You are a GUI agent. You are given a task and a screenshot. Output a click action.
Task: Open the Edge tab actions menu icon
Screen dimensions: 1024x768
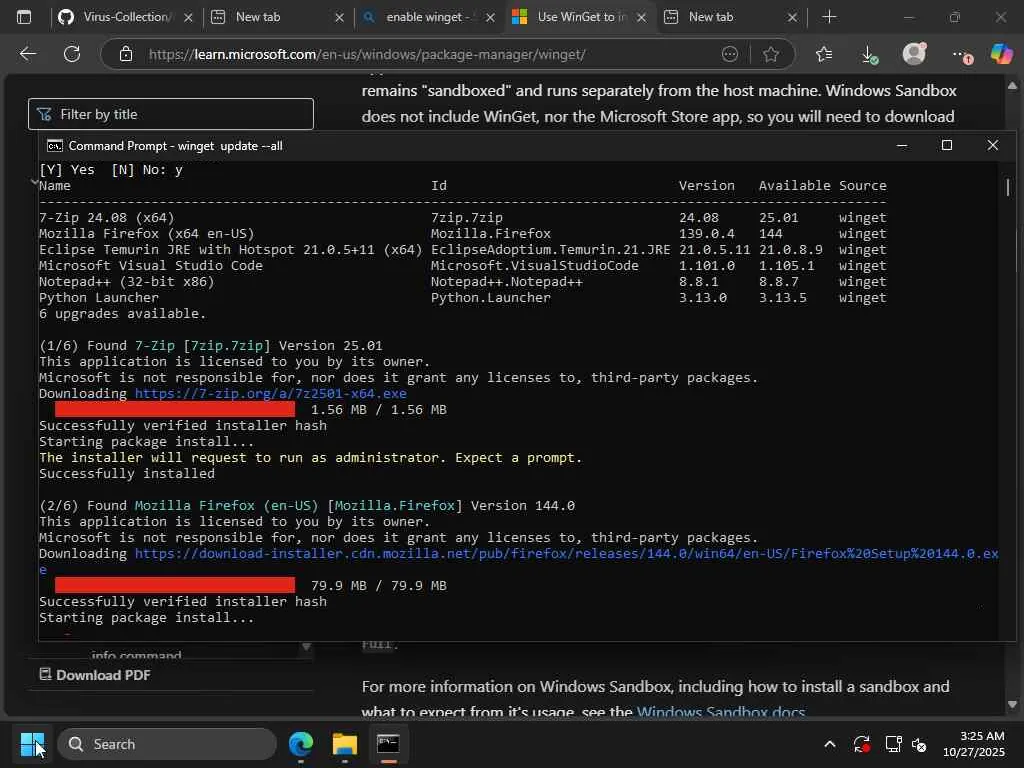pyautogui.click(x=24, y=17)
